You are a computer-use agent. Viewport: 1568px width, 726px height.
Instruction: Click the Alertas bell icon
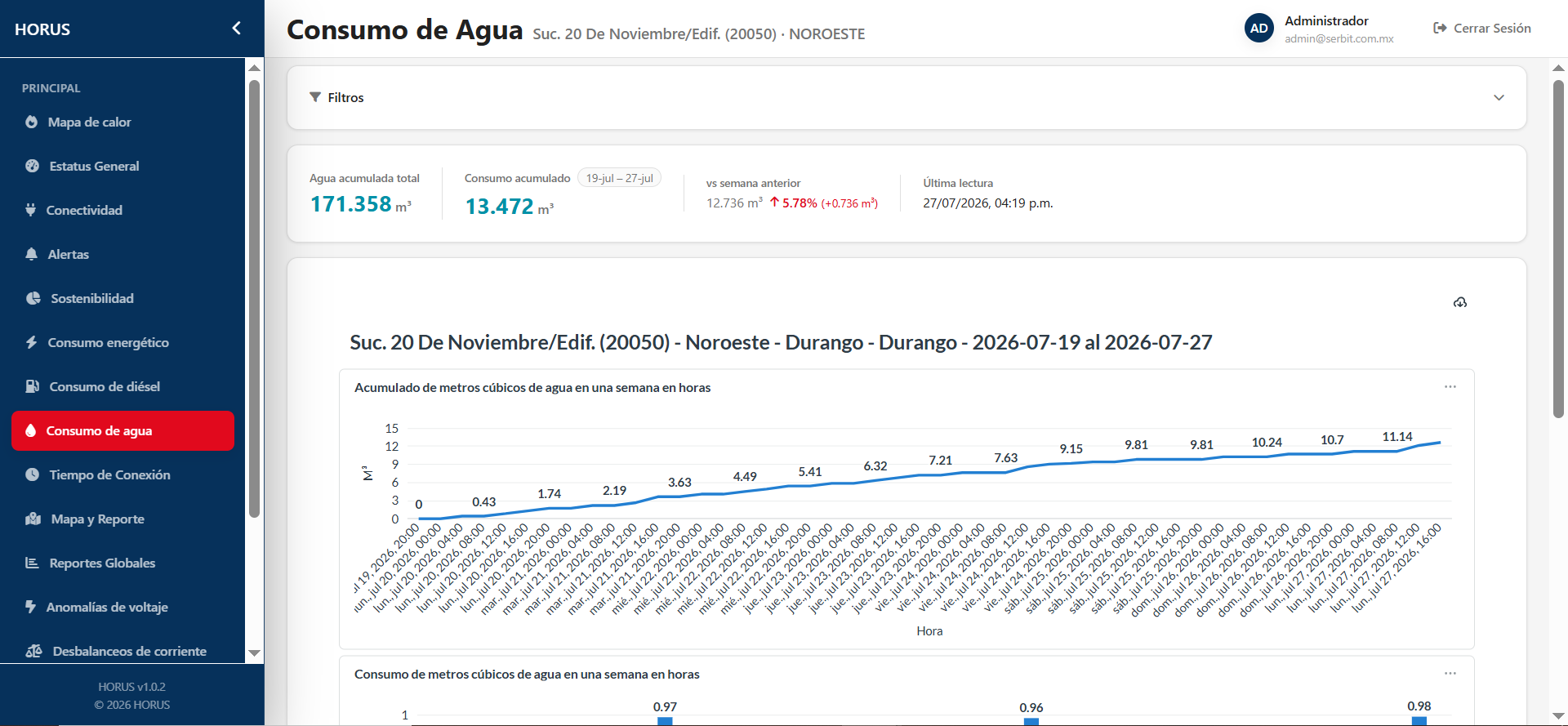coord(31,254)
